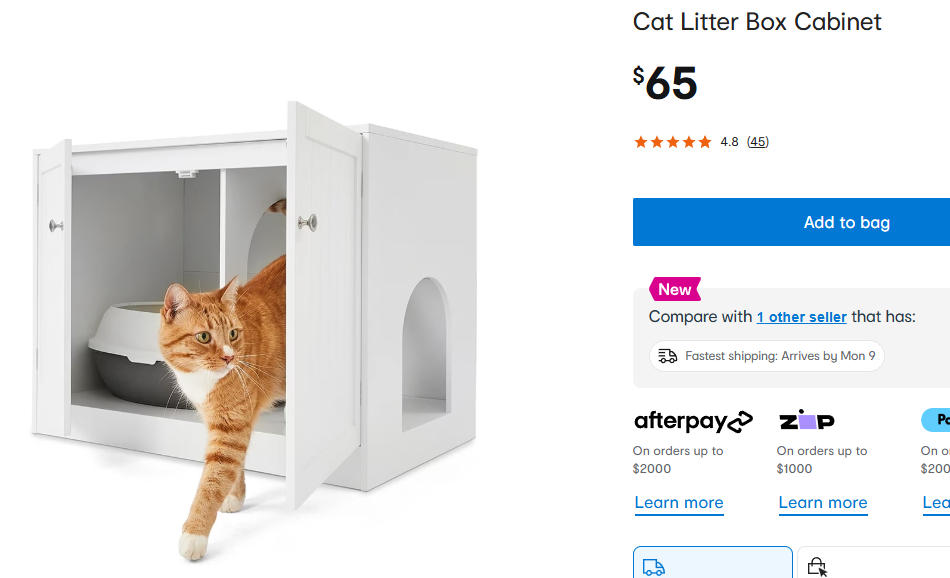The image size is (950, 578).
Task: Click the Afterpay orders up to $2000 text
Action: [678, 460]
